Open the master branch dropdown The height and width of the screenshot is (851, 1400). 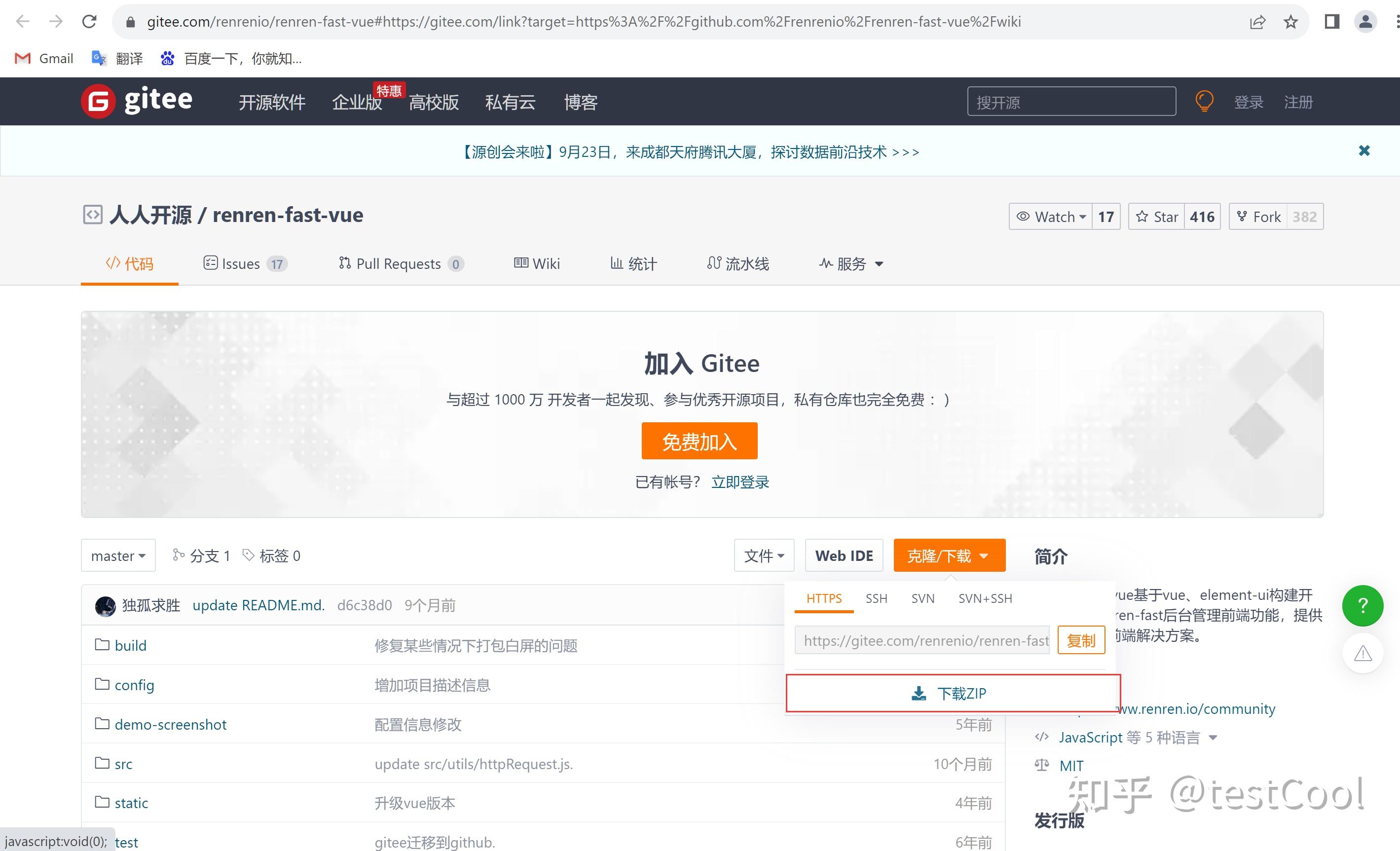pos(117,555)
